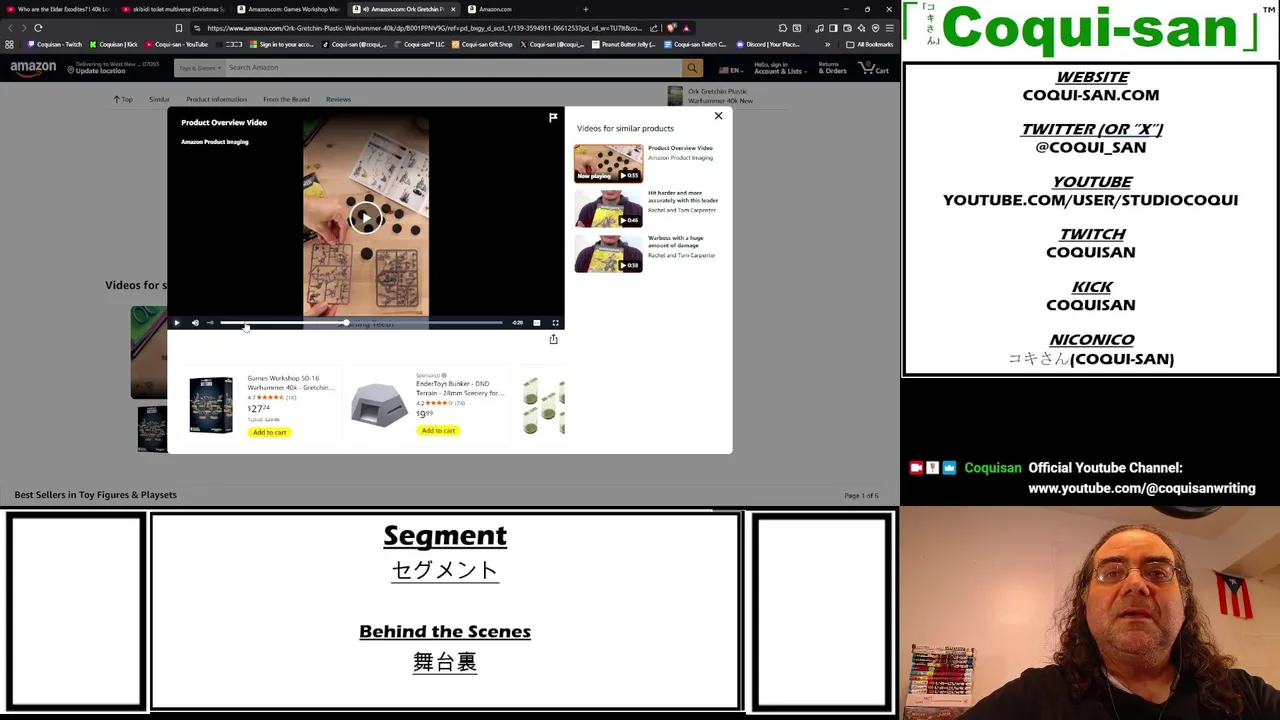Play the video using the bottom-bar play button
1280x720 pixels.
tap(177, 323)
